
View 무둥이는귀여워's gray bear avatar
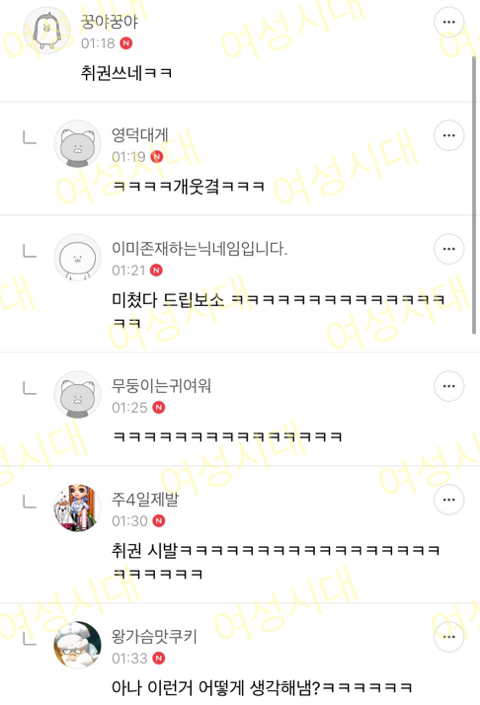pos(77,395)
